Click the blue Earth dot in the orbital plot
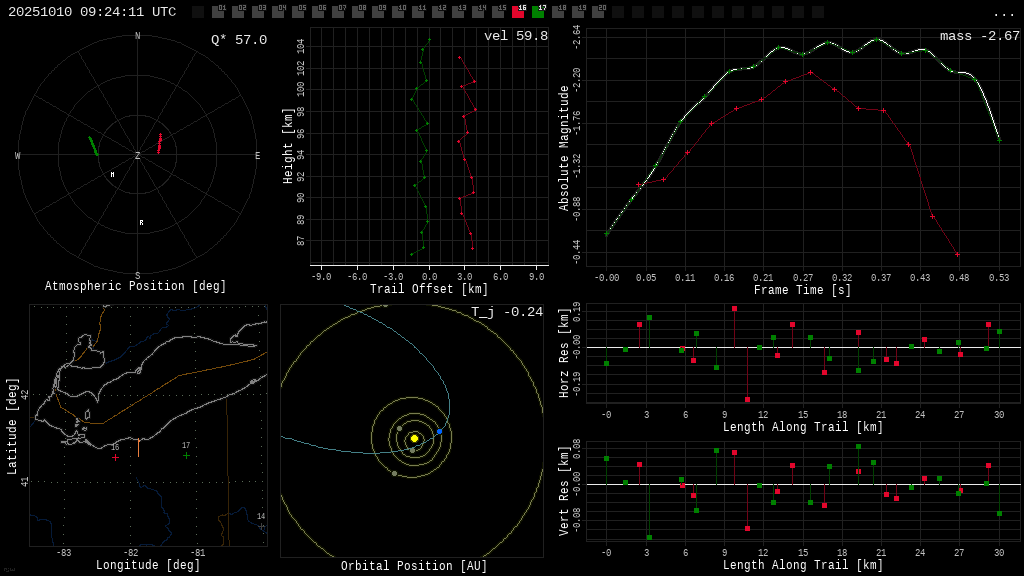1024x576 pixels. [439, 431]
